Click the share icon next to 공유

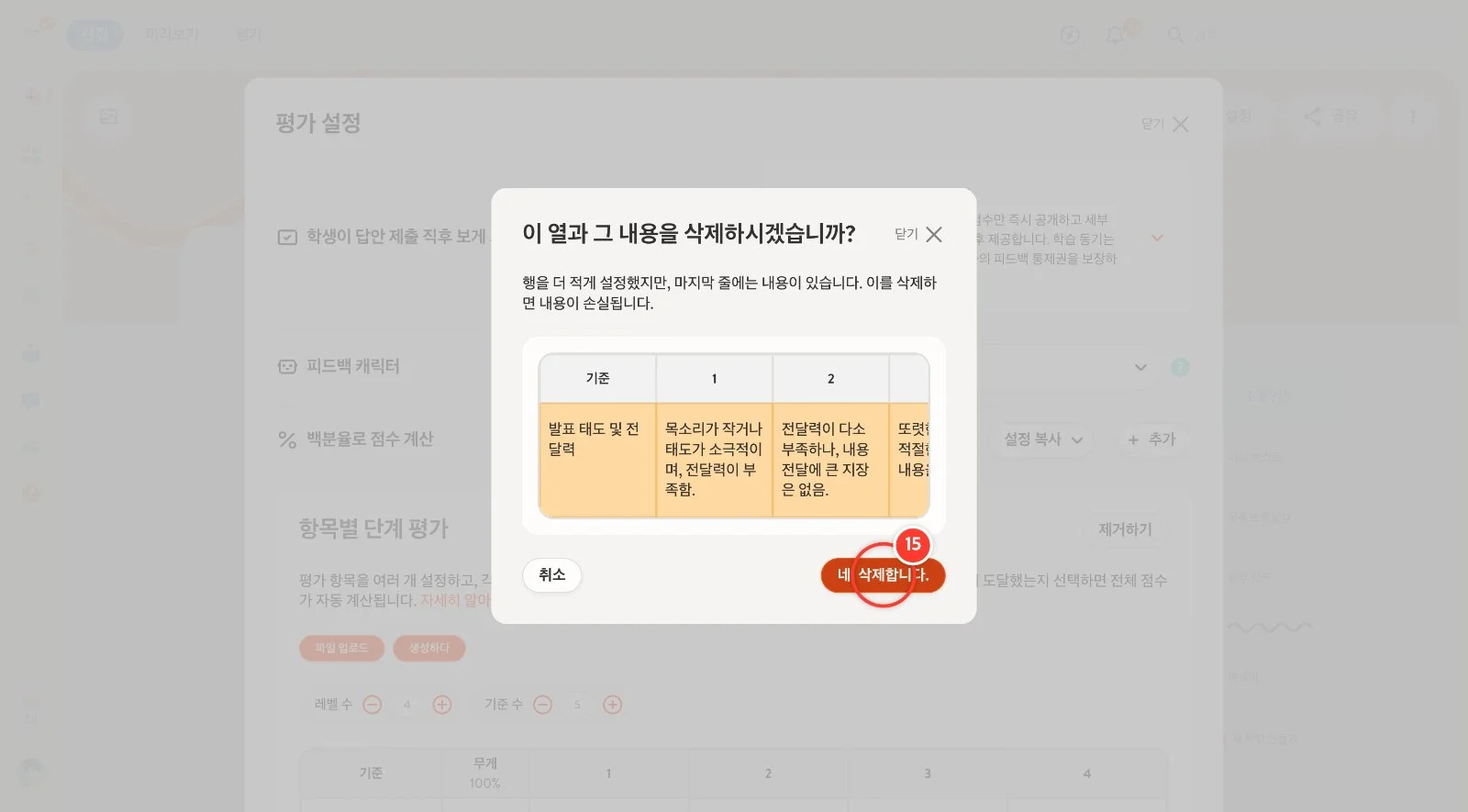pos(1313,117)
